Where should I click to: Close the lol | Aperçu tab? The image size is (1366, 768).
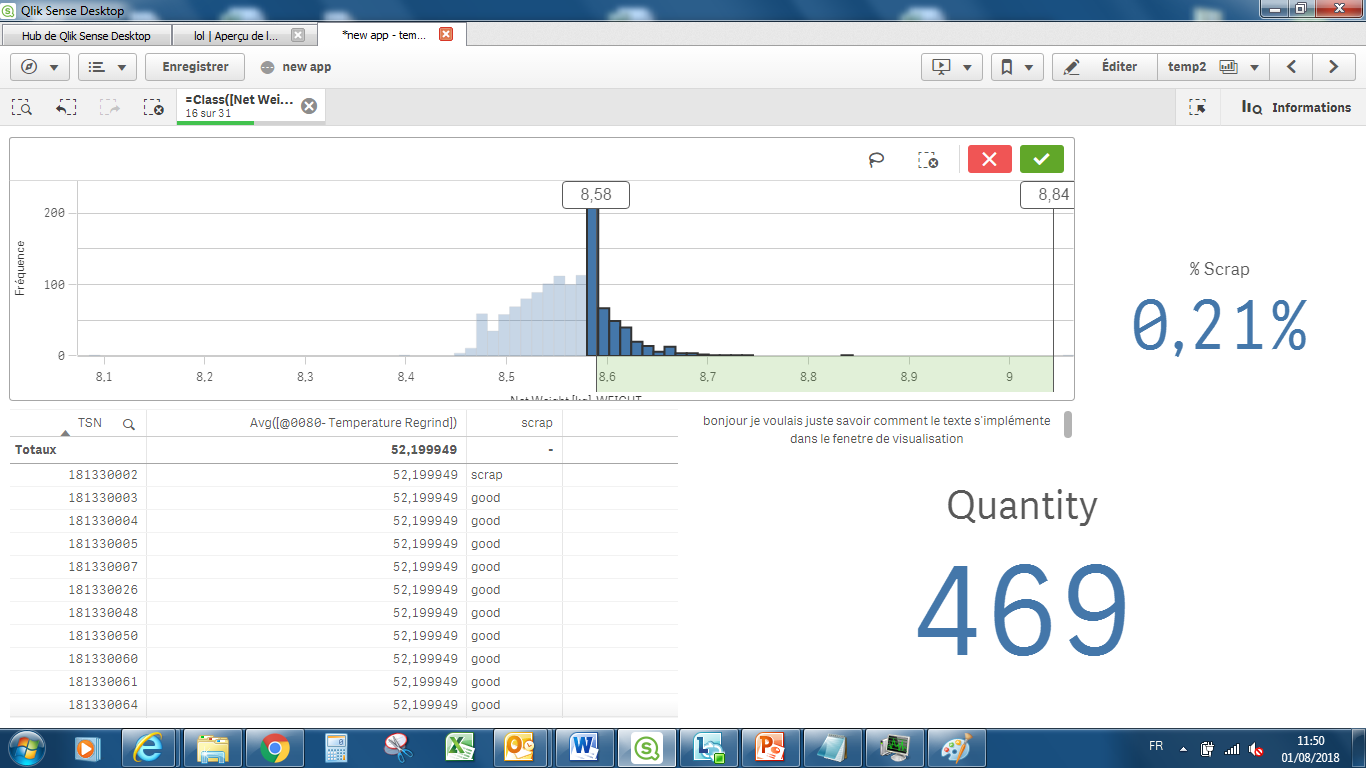click(297, 35)
